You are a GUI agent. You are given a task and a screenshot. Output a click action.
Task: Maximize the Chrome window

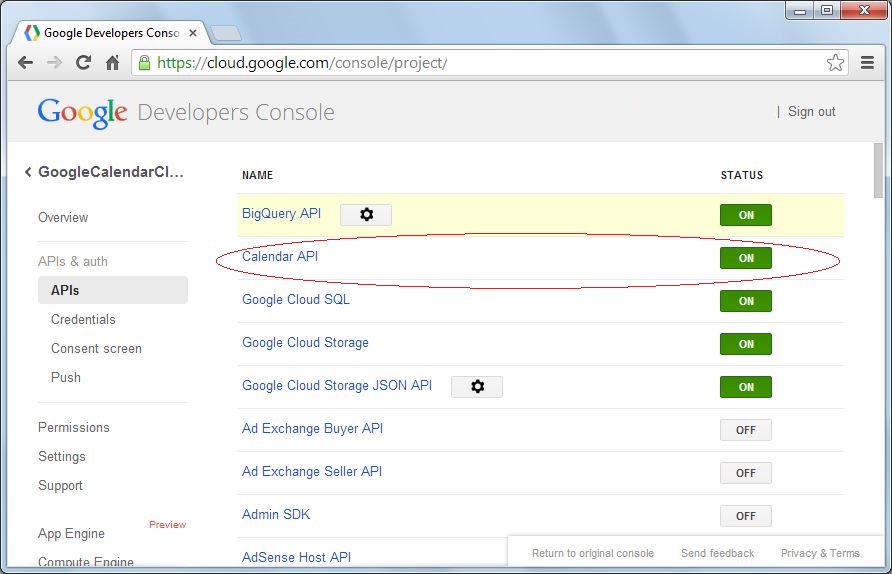[827, 10]
